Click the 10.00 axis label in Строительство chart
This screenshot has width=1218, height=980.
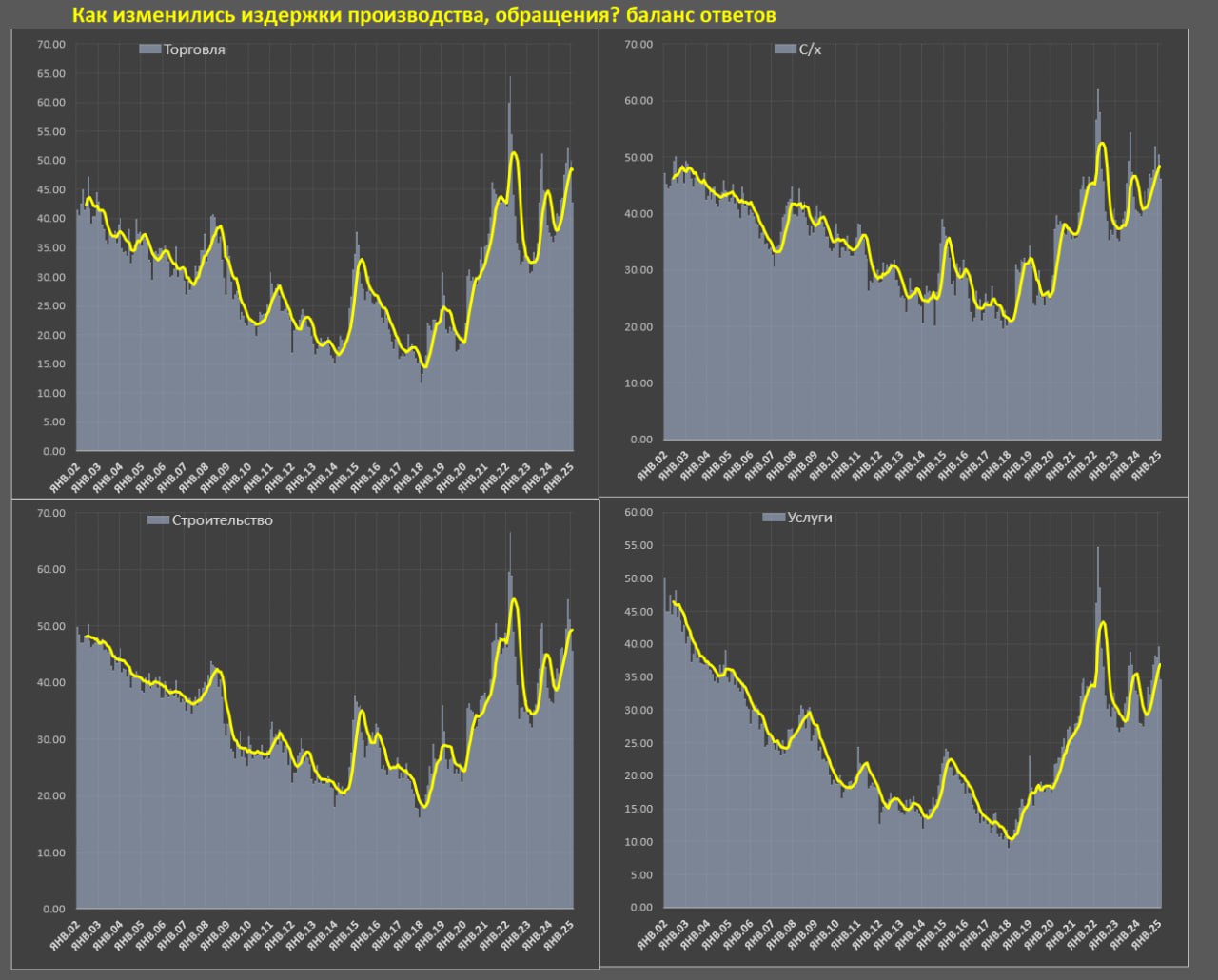[x=50, y=853]
